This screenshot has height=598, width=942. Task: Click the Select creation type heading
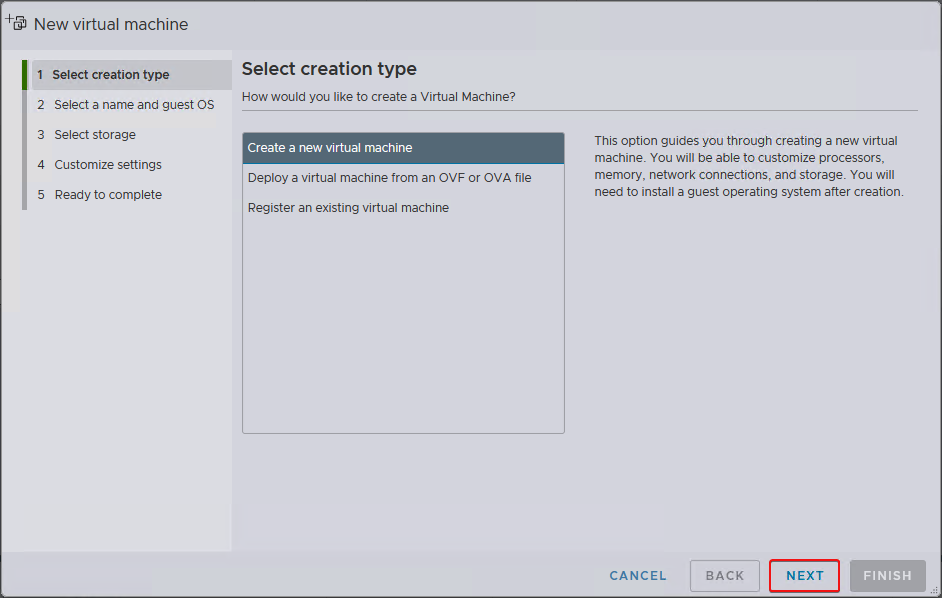click(329, 69)
